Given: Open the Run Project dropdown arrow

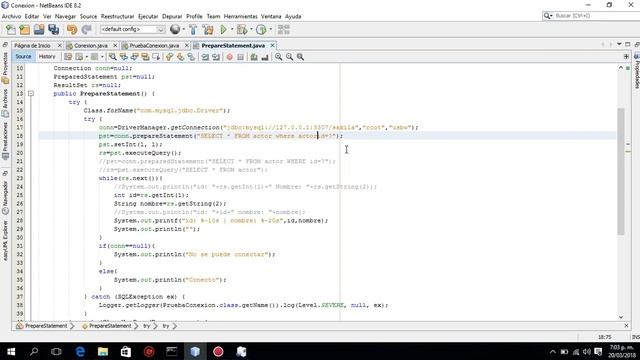Looking at the screenshot, I should pos(232,29).
